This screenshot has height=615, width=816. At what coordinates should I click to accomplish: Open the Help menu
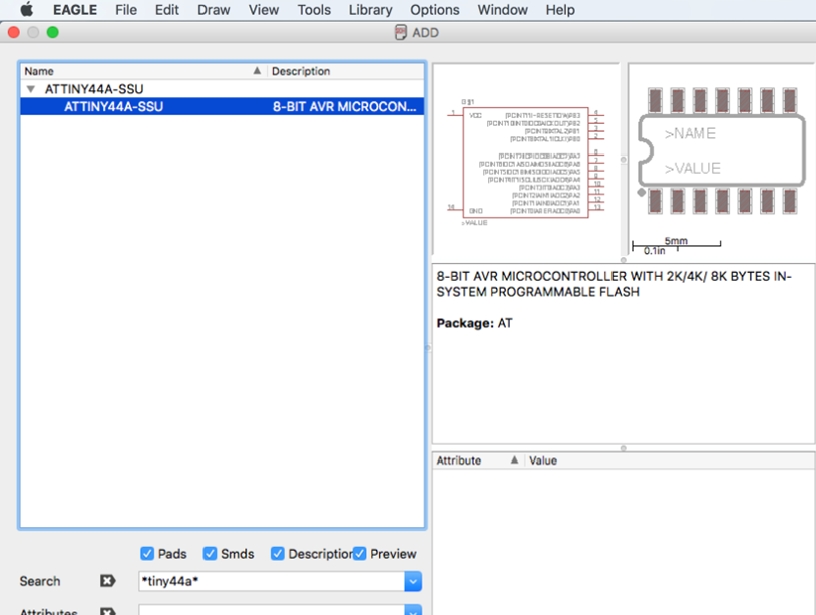pos(560,10)
